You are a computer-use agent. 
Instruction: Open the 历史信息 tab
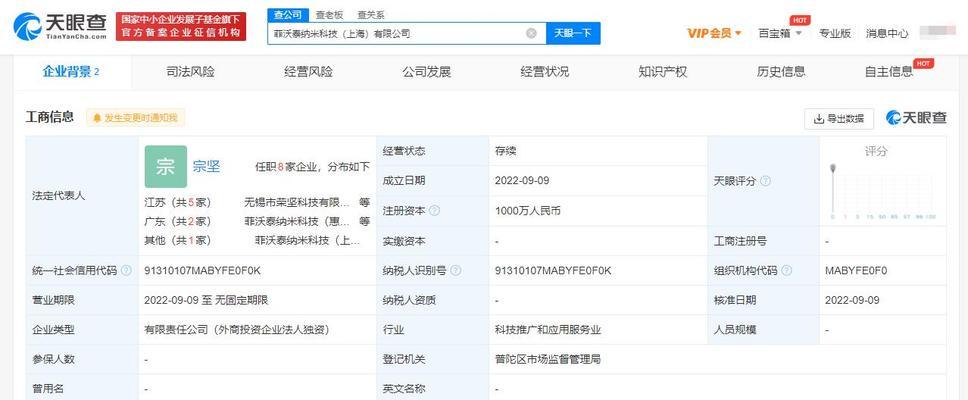[x=781, y=72]
